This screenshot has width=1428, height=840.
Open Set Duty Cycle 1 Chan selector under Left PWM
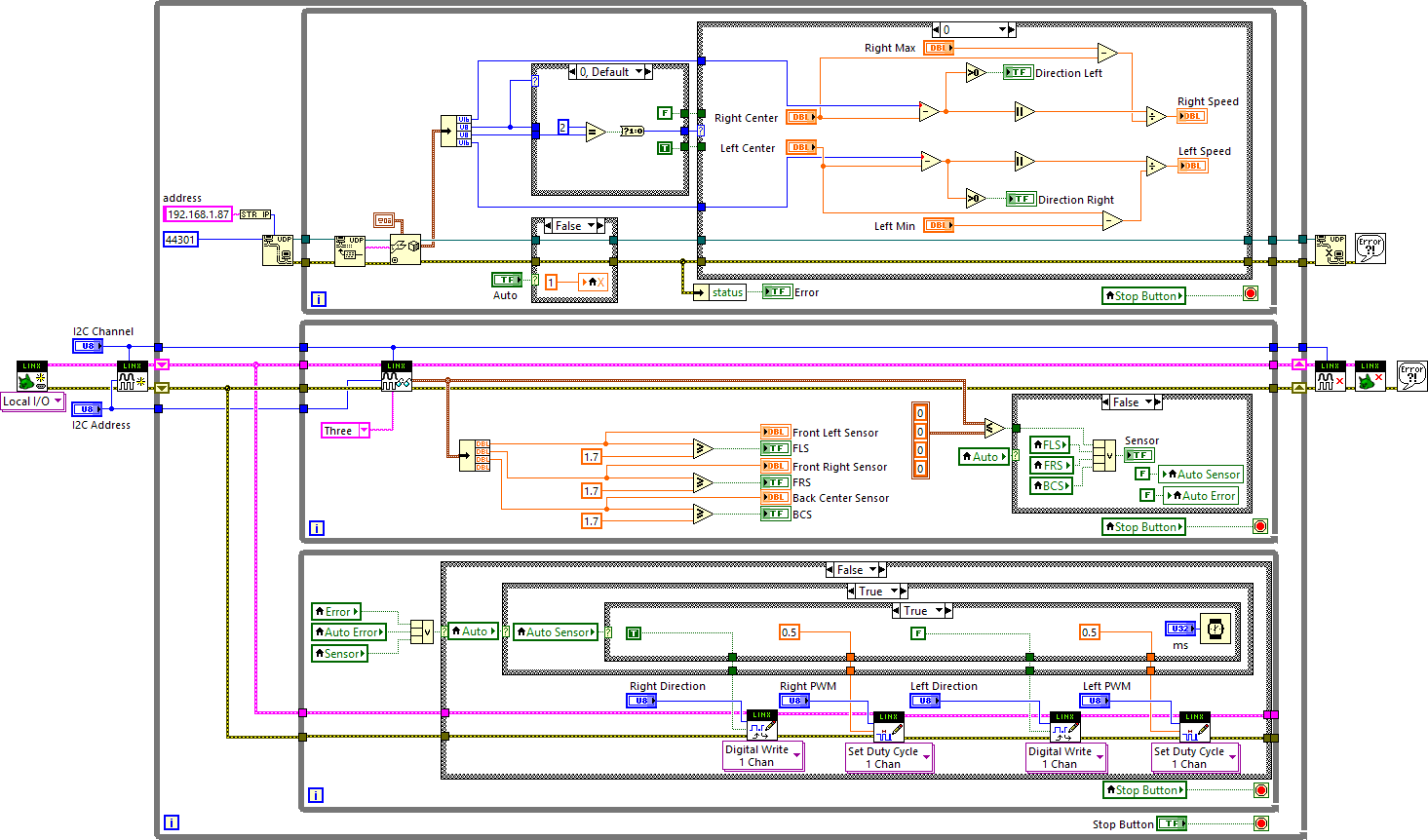(x=1195, y=758)
